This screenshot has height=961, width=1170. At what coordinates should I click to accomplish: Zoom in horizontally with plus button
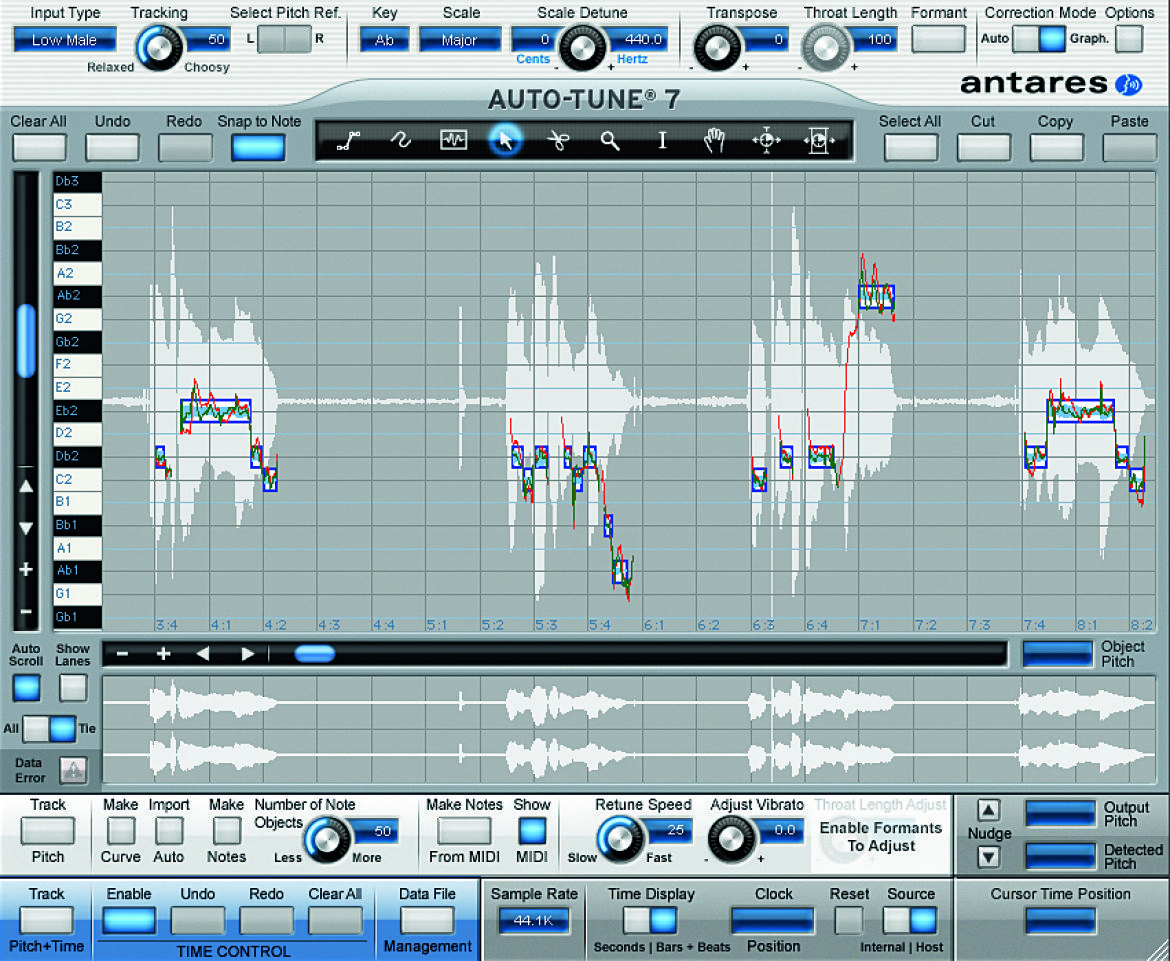(163, 654)
